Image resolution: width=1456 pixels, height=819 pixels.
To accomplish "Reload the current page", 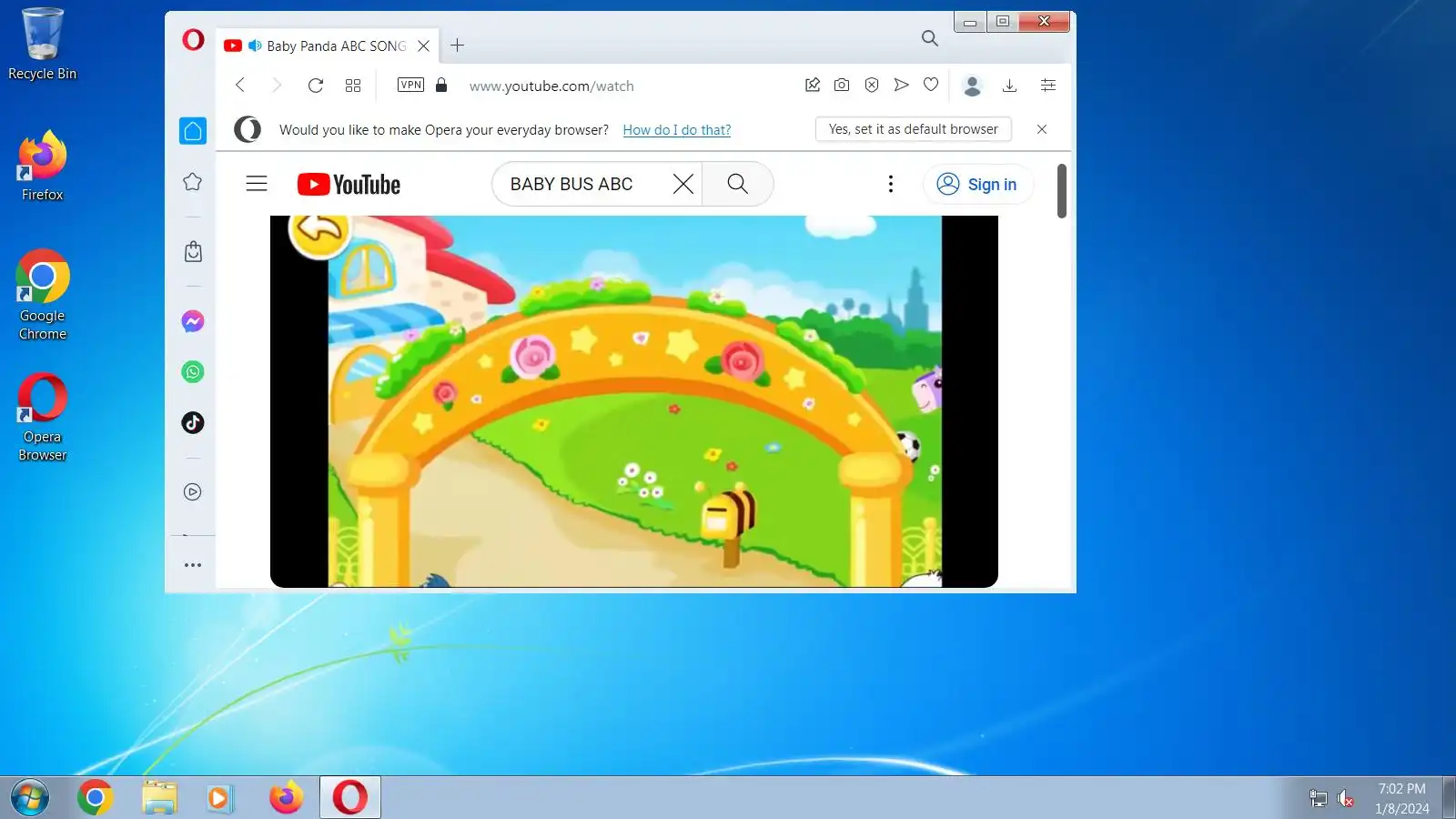I will click(x=316, y=86).
